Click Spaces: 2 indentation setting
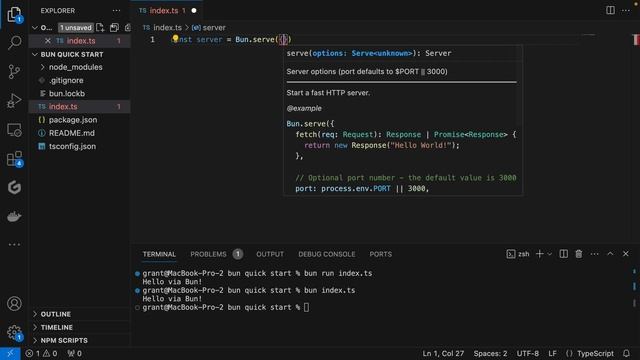The width and height of the screenshot is (640, 360). (x=490, y=353)
